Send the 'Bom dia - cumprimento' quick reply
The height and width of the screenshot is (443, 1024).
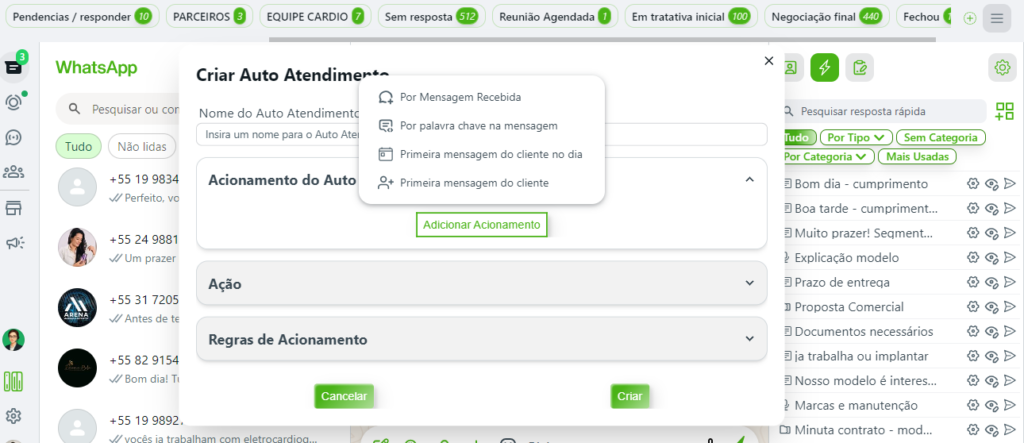pyautogui.click(x=1010, y=184)
